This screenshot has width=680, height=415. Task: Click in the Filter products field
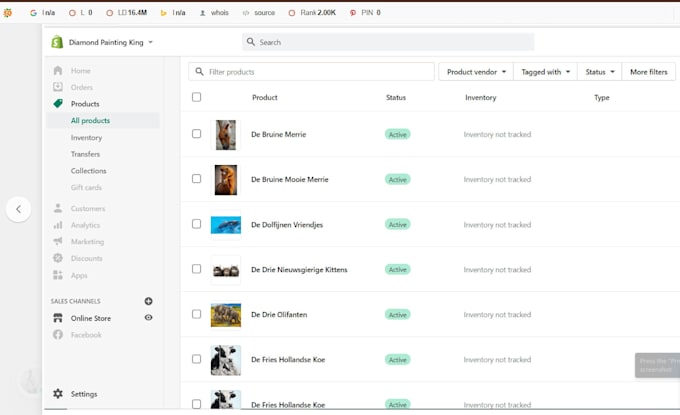click(311, 72)
